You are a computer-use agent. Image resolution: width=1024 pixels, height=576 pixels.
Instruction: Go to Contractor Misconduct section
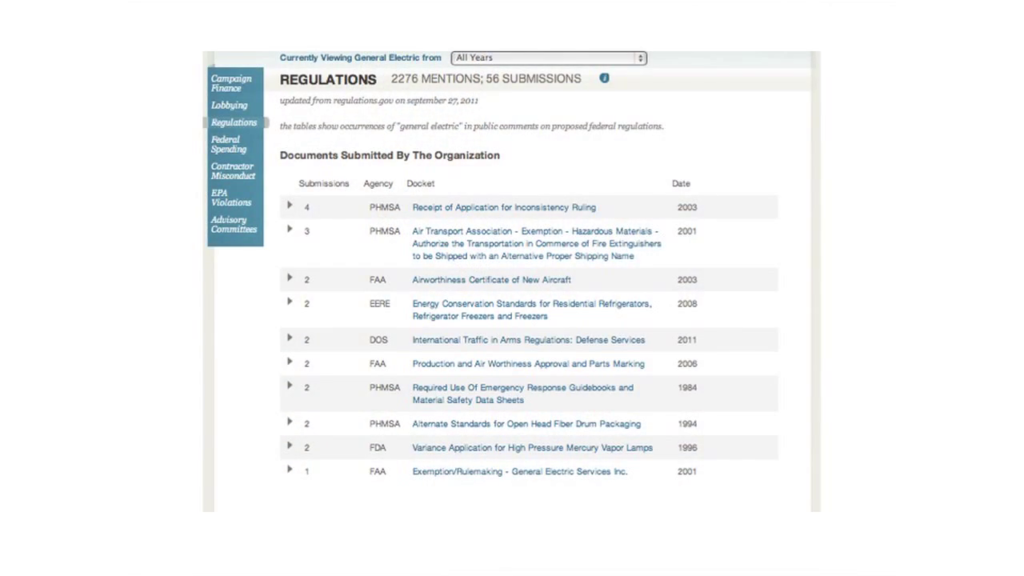tap(233, 171)
